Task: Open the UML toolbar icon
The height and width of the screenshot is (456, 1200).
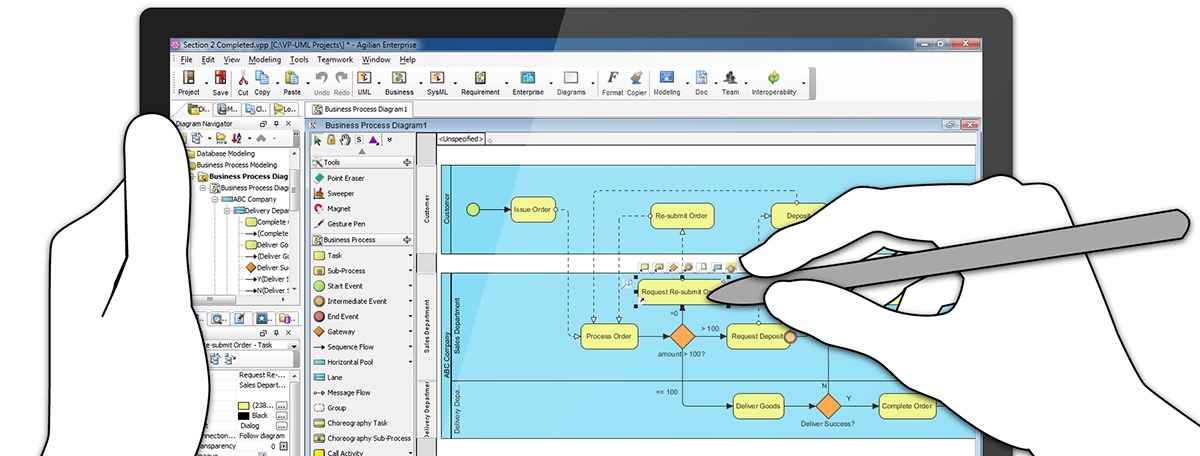Action: point(364,82)
